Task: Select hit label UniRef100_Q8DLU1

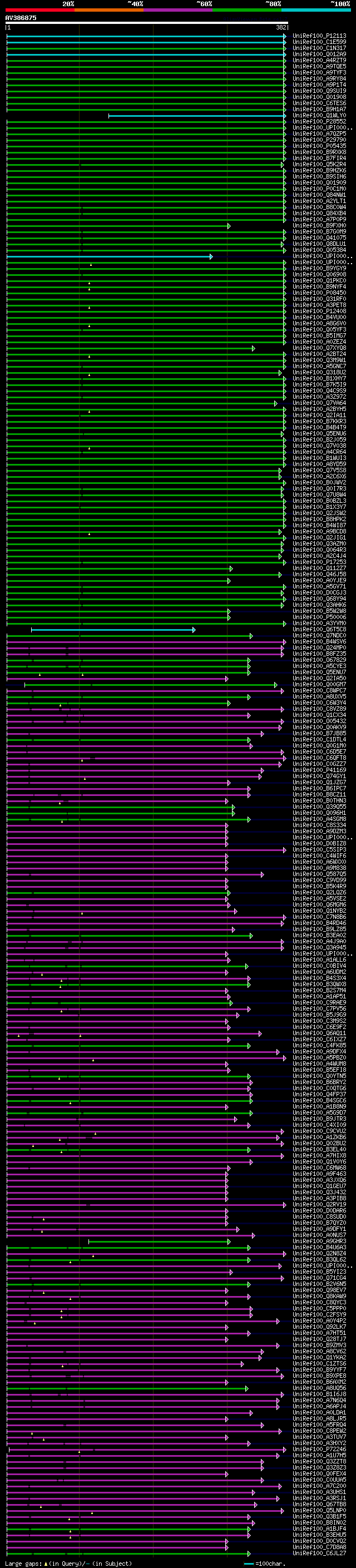Action: pyautogui.click(x=319, y=244)
